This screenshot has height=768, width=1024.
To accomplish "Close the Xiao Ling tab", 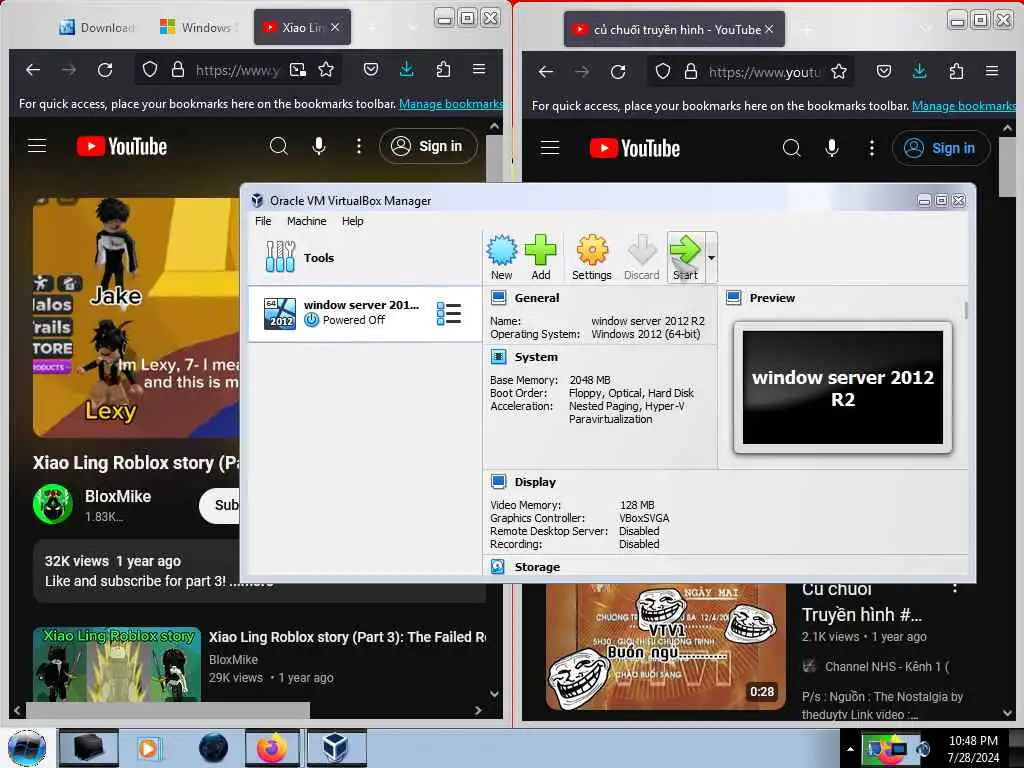I will point(335,27).
